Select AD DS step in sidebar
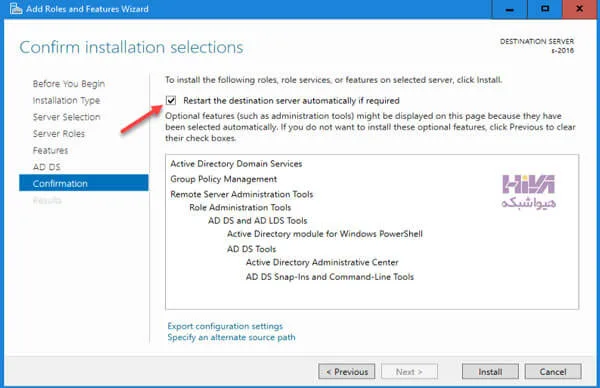 47,167
